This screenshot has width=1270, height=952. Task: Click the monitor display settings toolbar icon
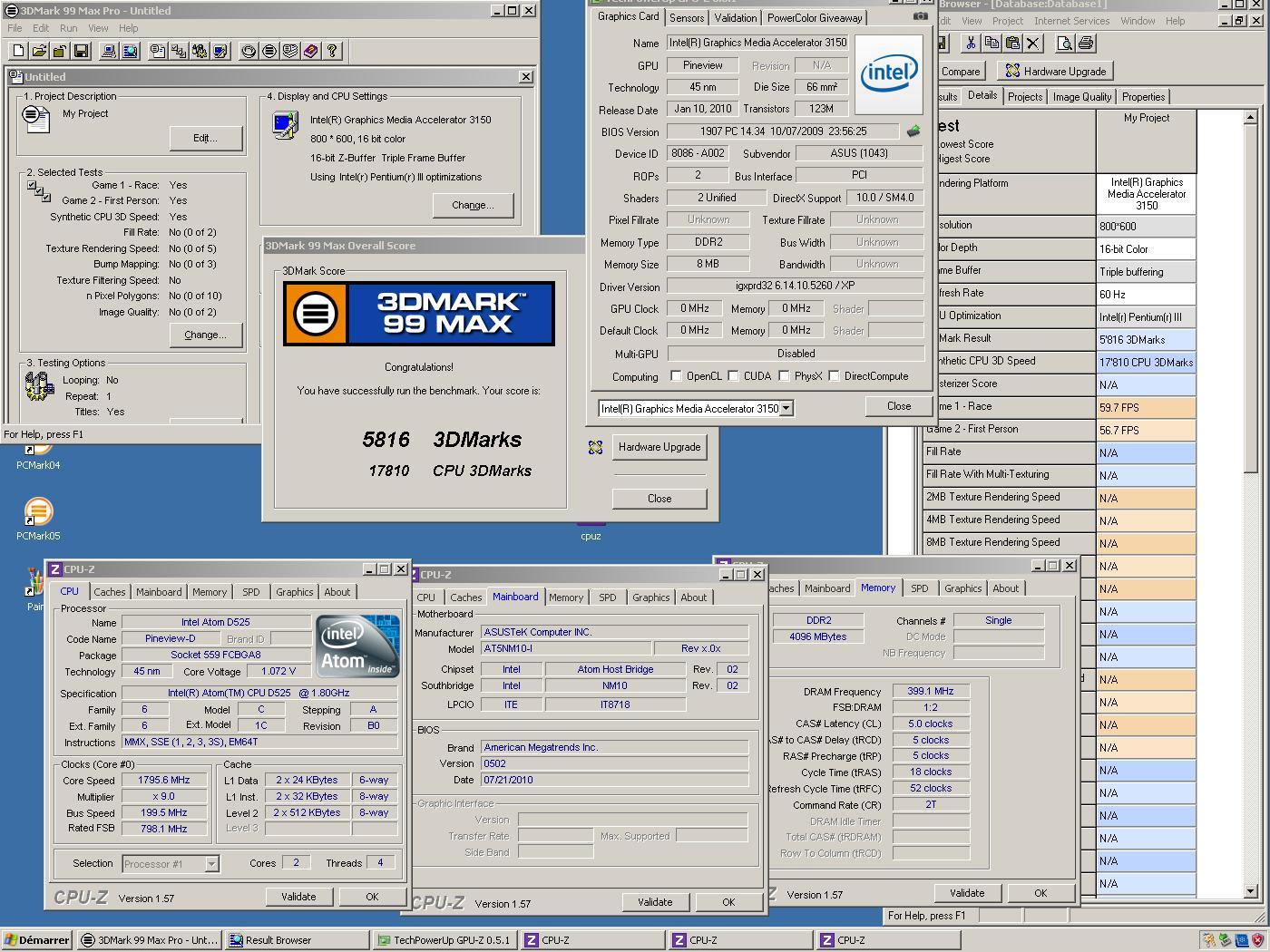click(220, 52)
